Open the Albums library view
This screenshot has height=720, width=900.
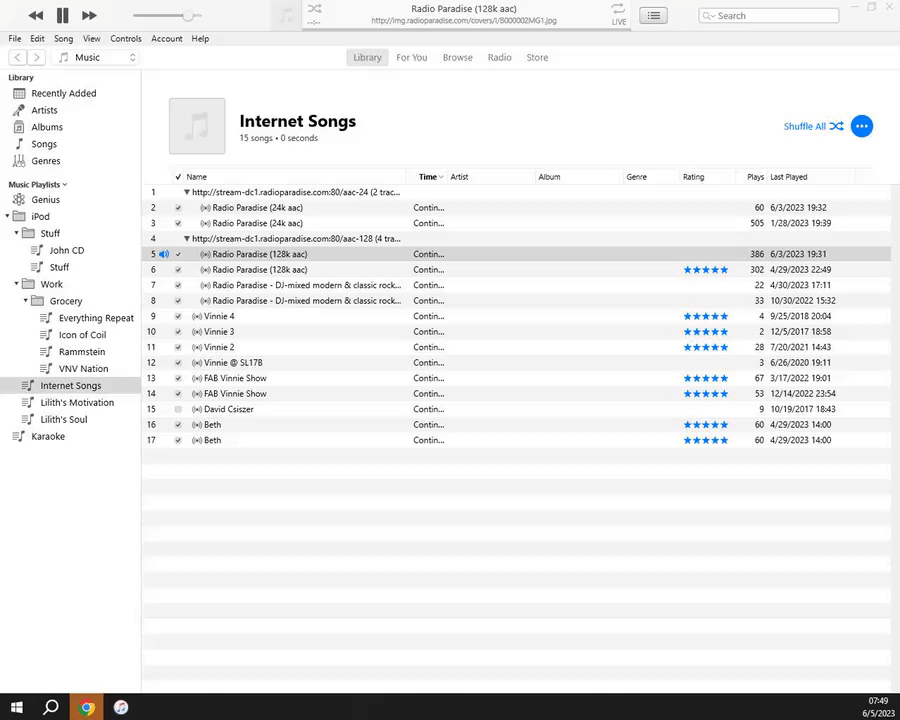click(x=47, y=127)
